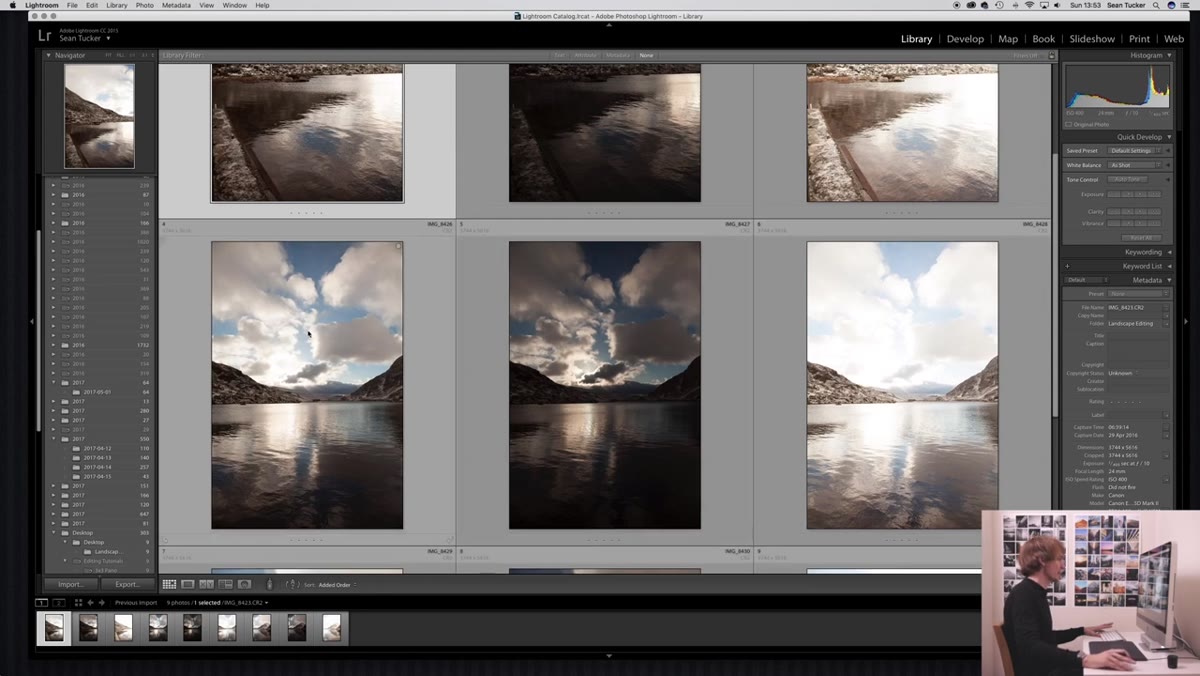This screenshot has height=676, width=1200.
Task: Open Wi-Fi status menu icon
Action: (x=1029, y=5)
